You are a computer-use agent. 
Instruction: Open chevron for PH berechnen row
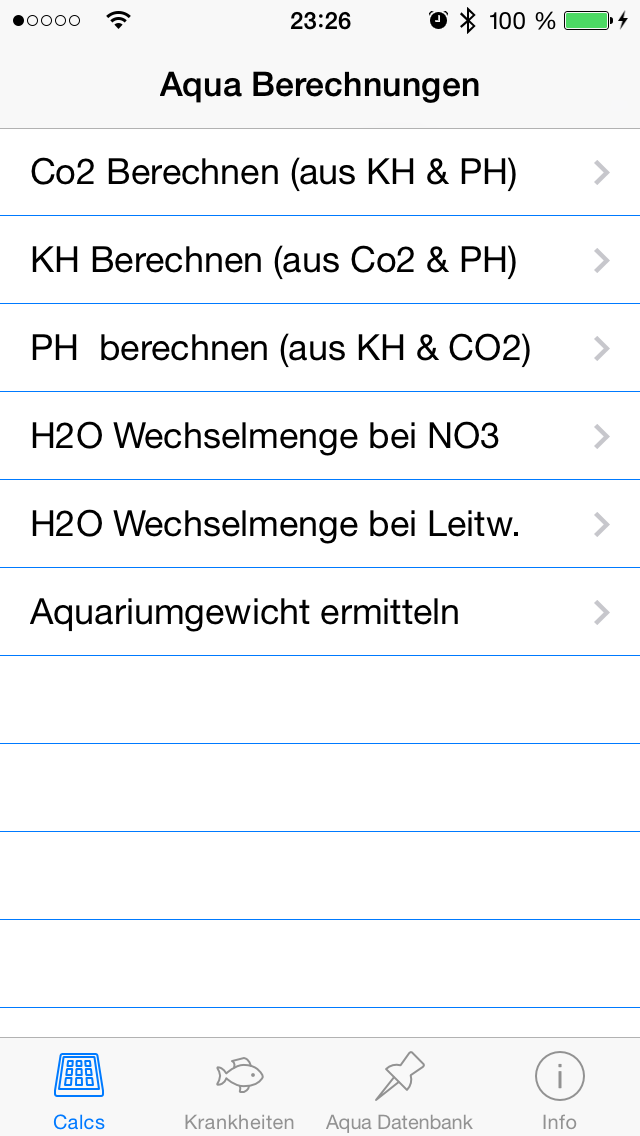click(x=602, y=348)
